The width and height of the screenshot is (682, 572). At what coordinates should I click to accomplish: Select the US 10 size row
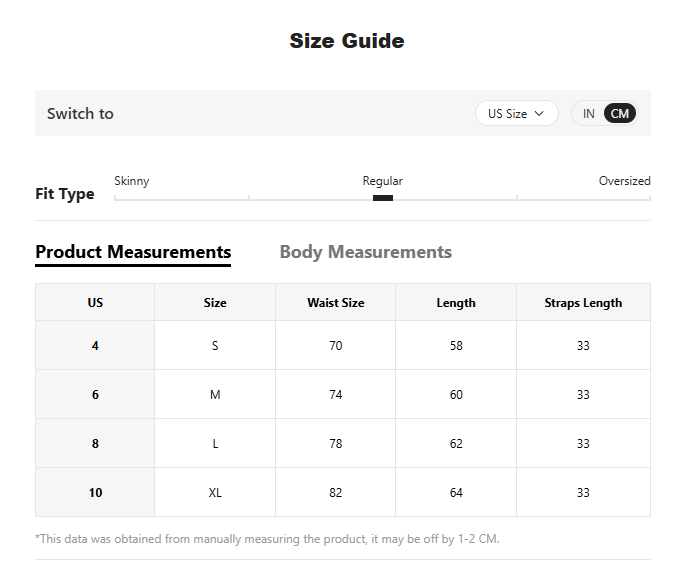(343, 492)
